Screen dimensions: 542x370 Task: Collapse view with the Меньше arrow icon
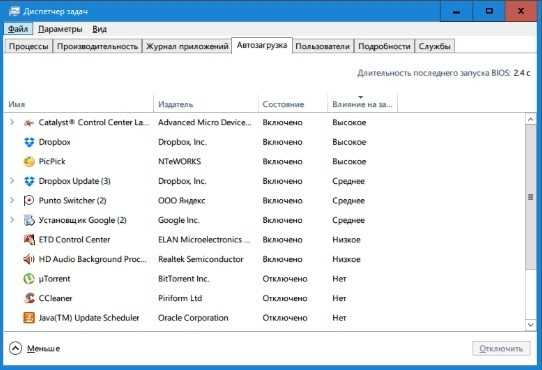coord(16,348)
